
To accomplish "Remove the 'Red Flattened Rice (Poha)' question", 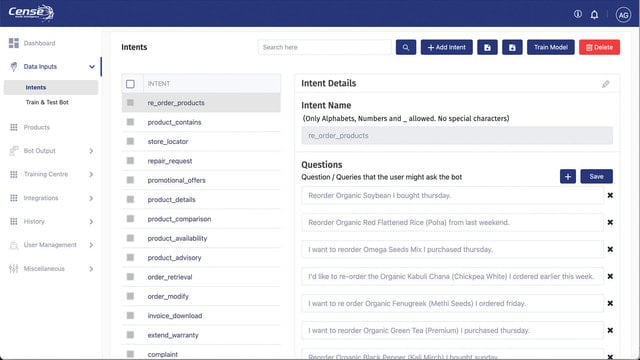I will pos(610,222).
